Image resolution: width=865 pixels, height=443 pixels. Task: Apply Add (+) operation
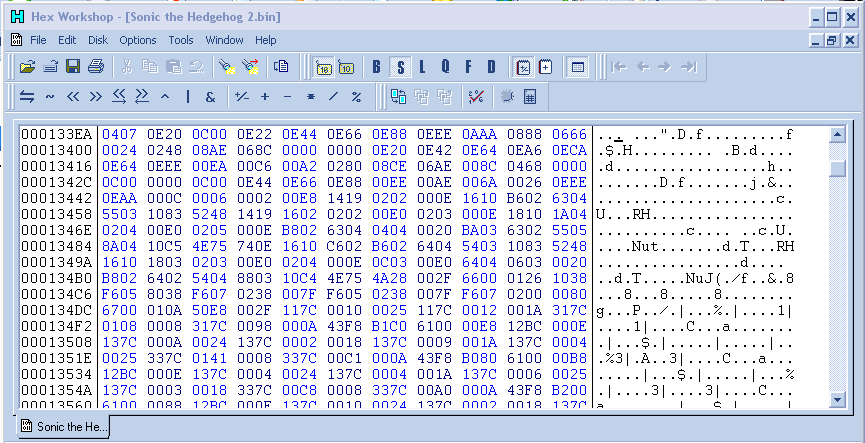pos(265,97)
